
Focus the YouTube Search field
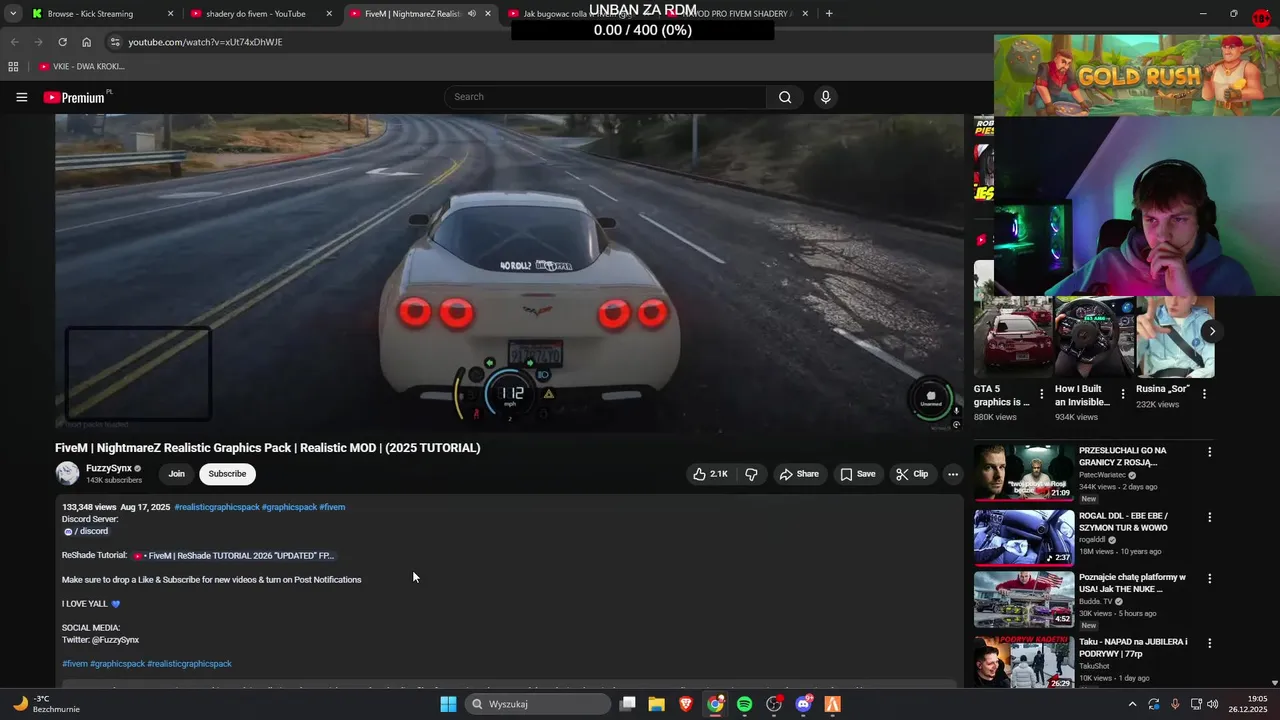(x=605, y=97)
